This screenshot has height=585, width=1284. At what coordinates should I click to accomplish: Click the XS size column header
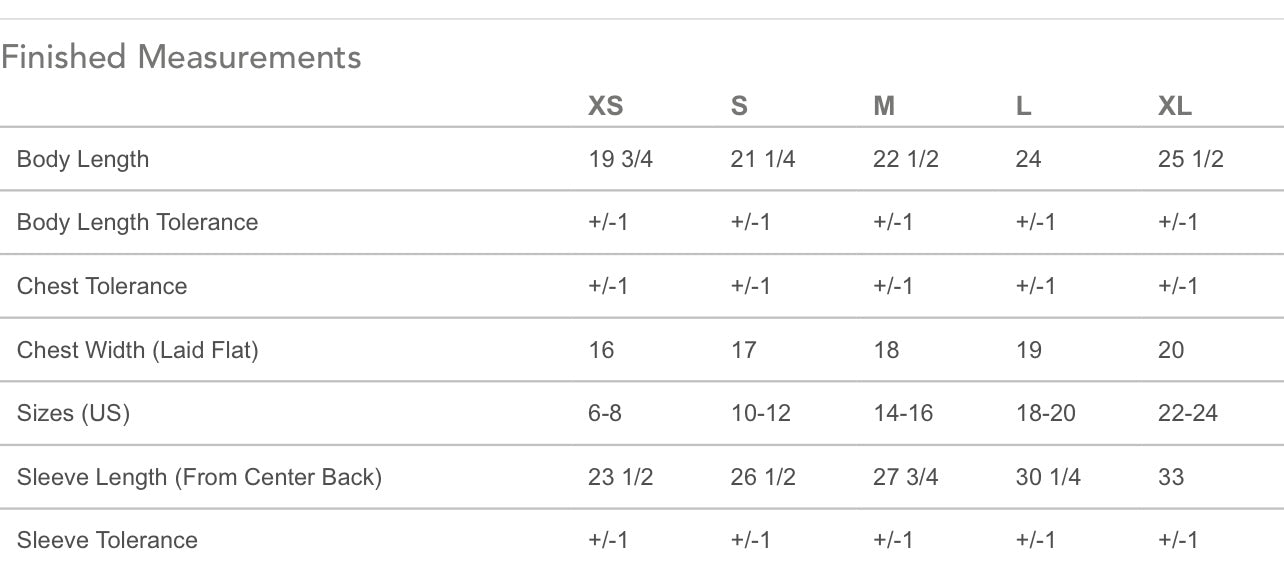coord(605,106)
